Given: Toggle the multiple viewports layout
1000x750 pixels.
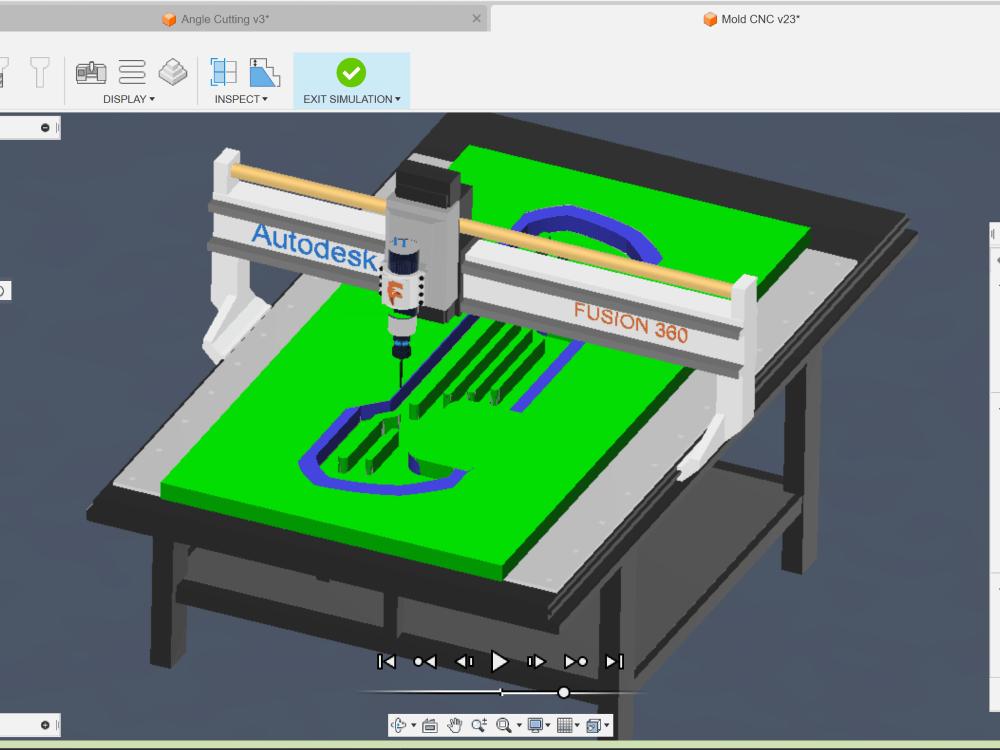Looking at the screenshot, I should [596, 725].
